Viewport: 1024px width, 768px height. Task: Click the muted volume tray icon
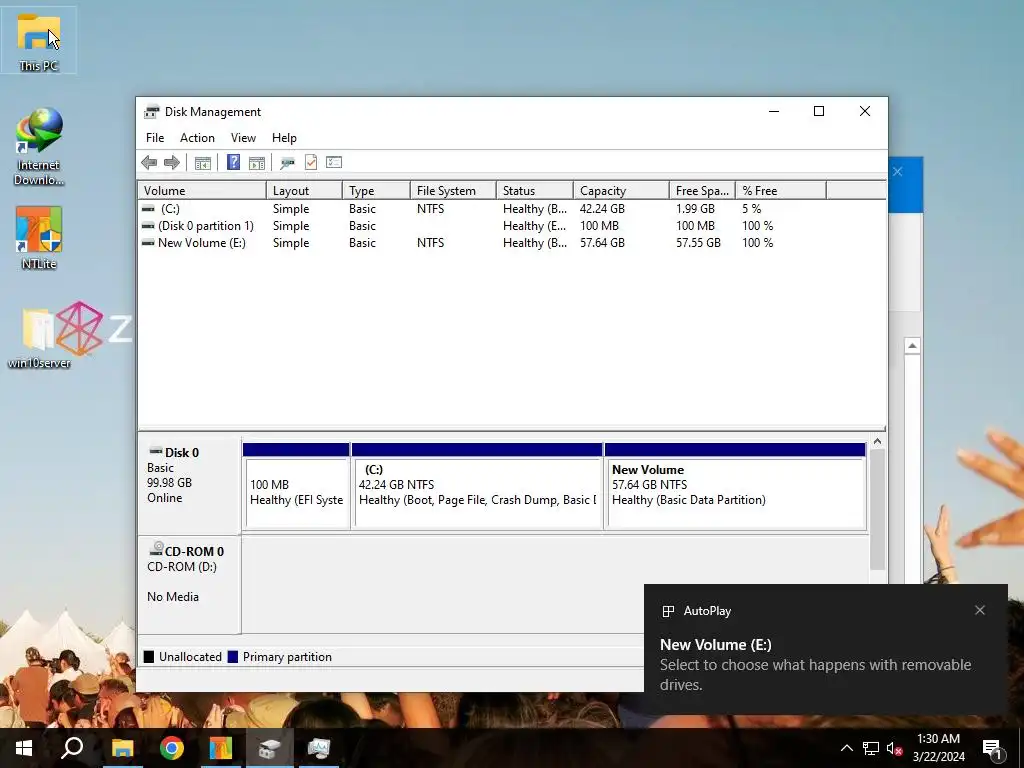(x=895, y=748)
